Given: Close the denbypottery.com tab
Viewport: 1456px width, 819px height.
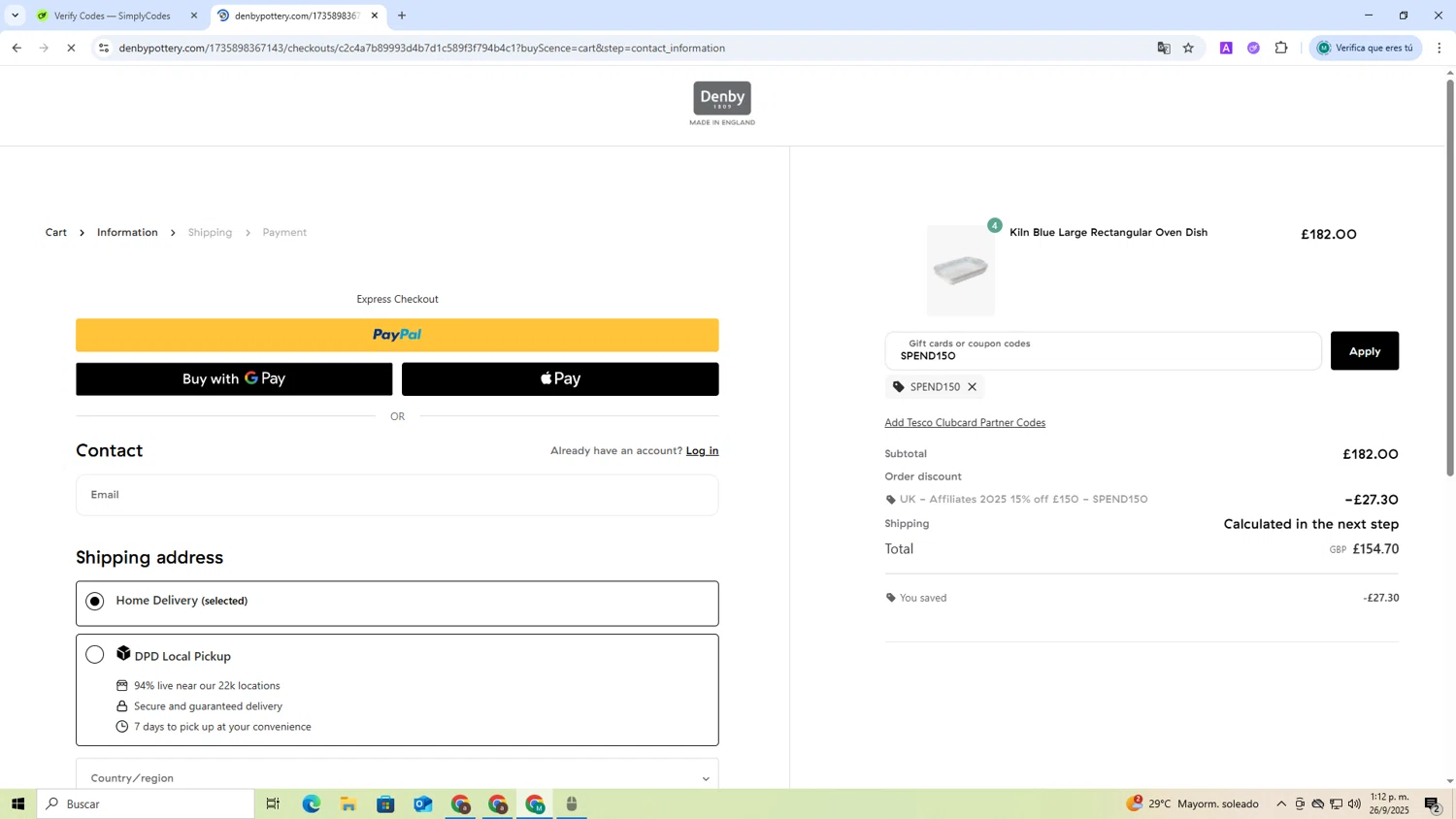Looking at the screenshot, I should point(375,16).
